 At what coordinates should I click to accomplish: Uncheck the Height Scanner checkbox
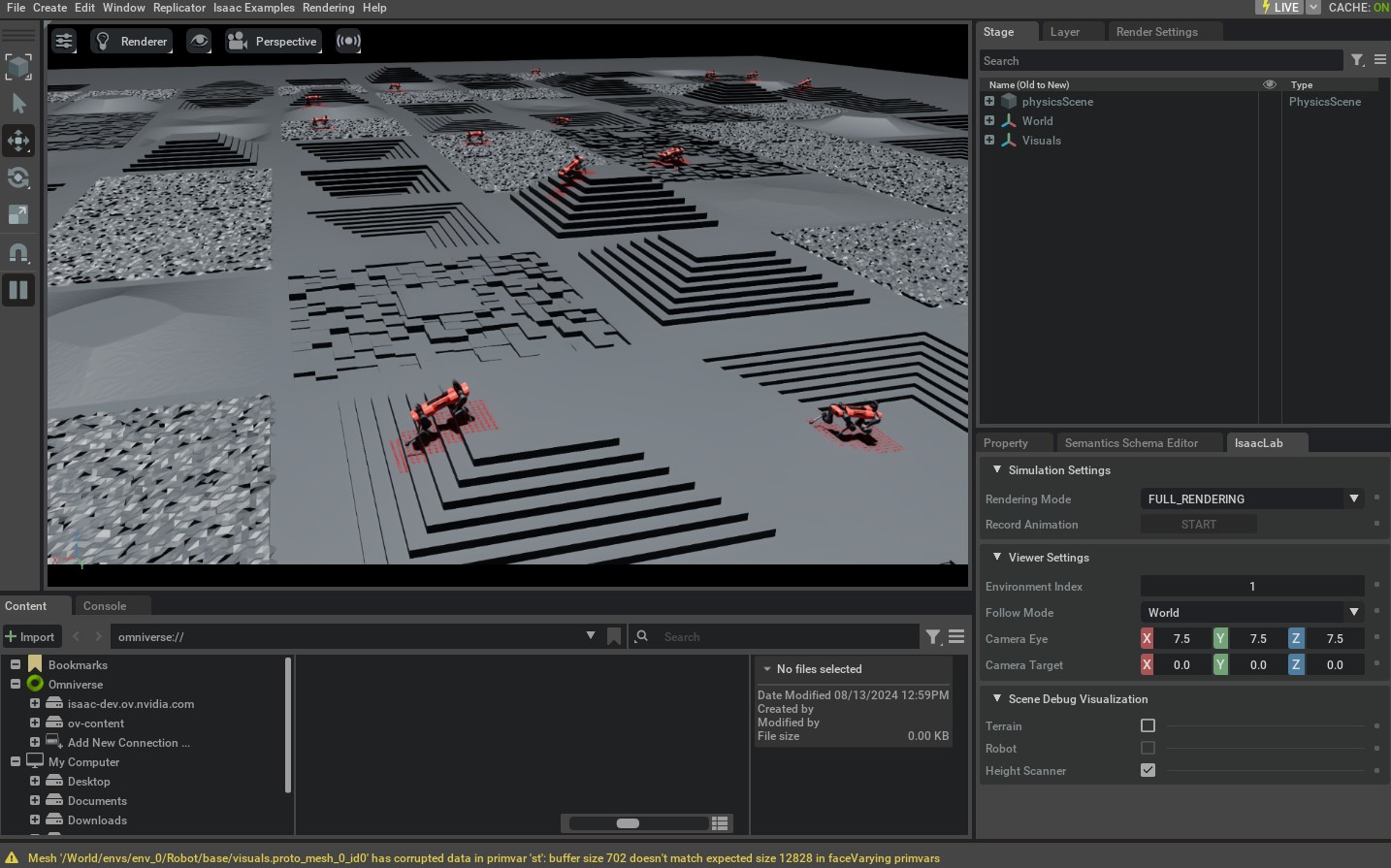[x=1148, y=770]
